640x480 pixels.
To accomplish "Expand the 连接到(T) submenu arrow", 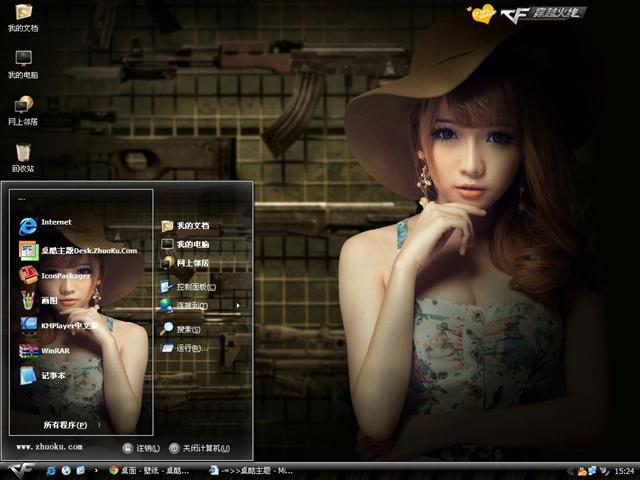I will pos(238,305).
